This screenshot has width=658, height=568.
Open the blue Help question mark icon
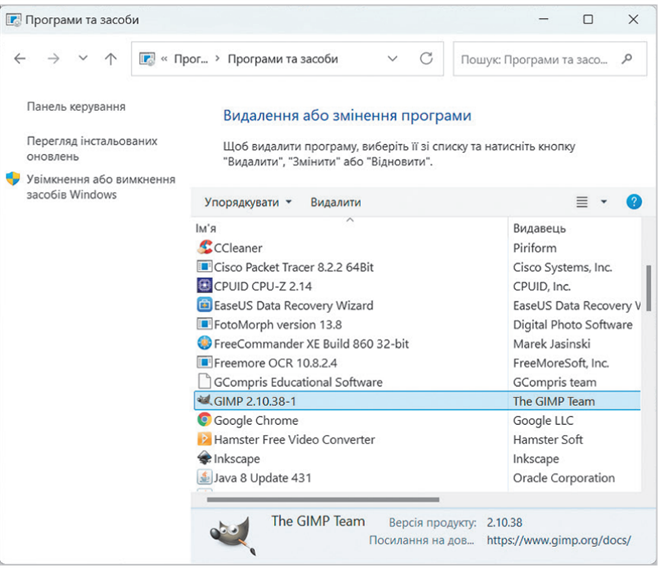click(x=634, y=202)
